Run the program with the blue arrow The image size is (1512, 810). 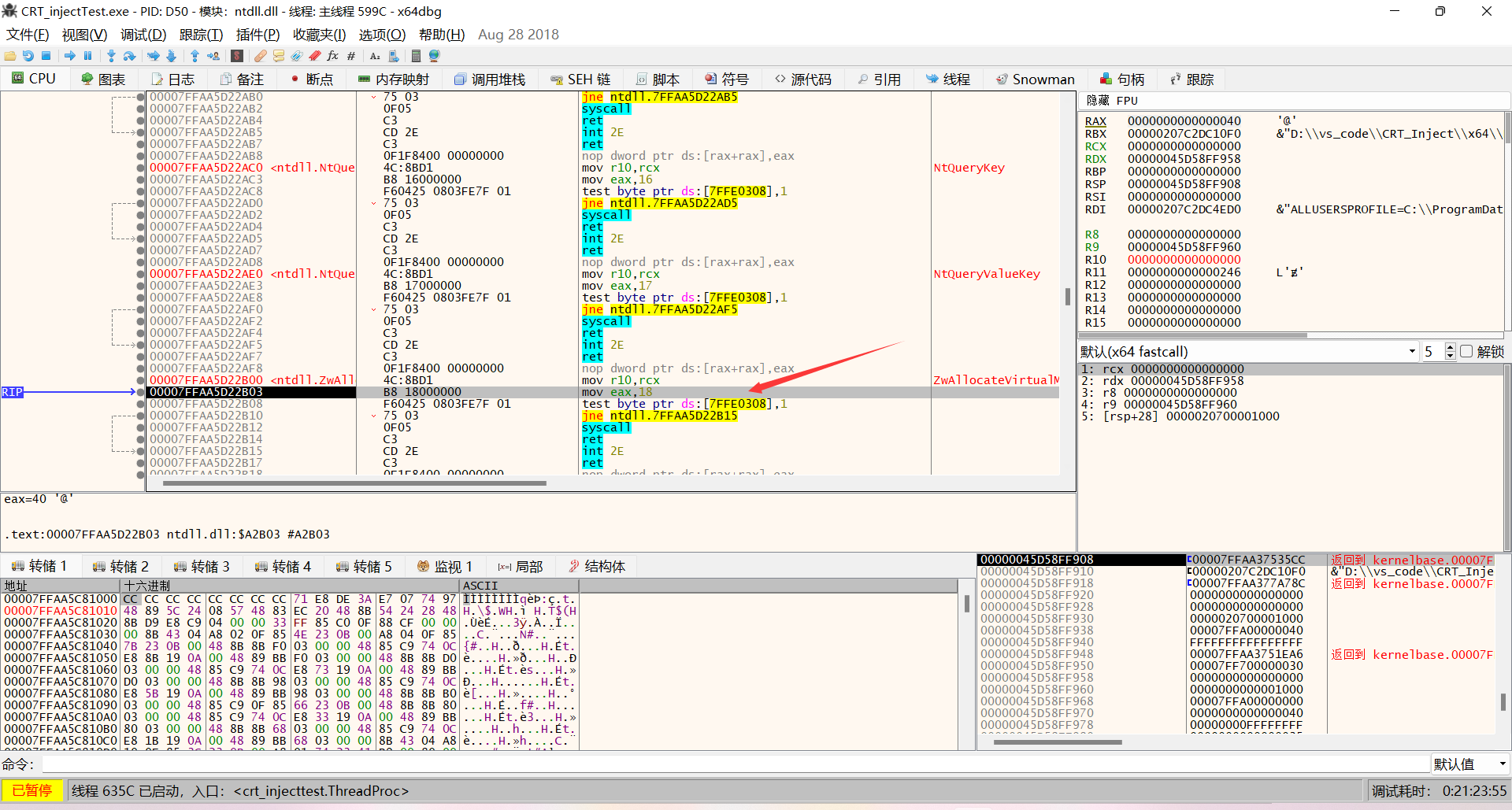pos(70,56)
